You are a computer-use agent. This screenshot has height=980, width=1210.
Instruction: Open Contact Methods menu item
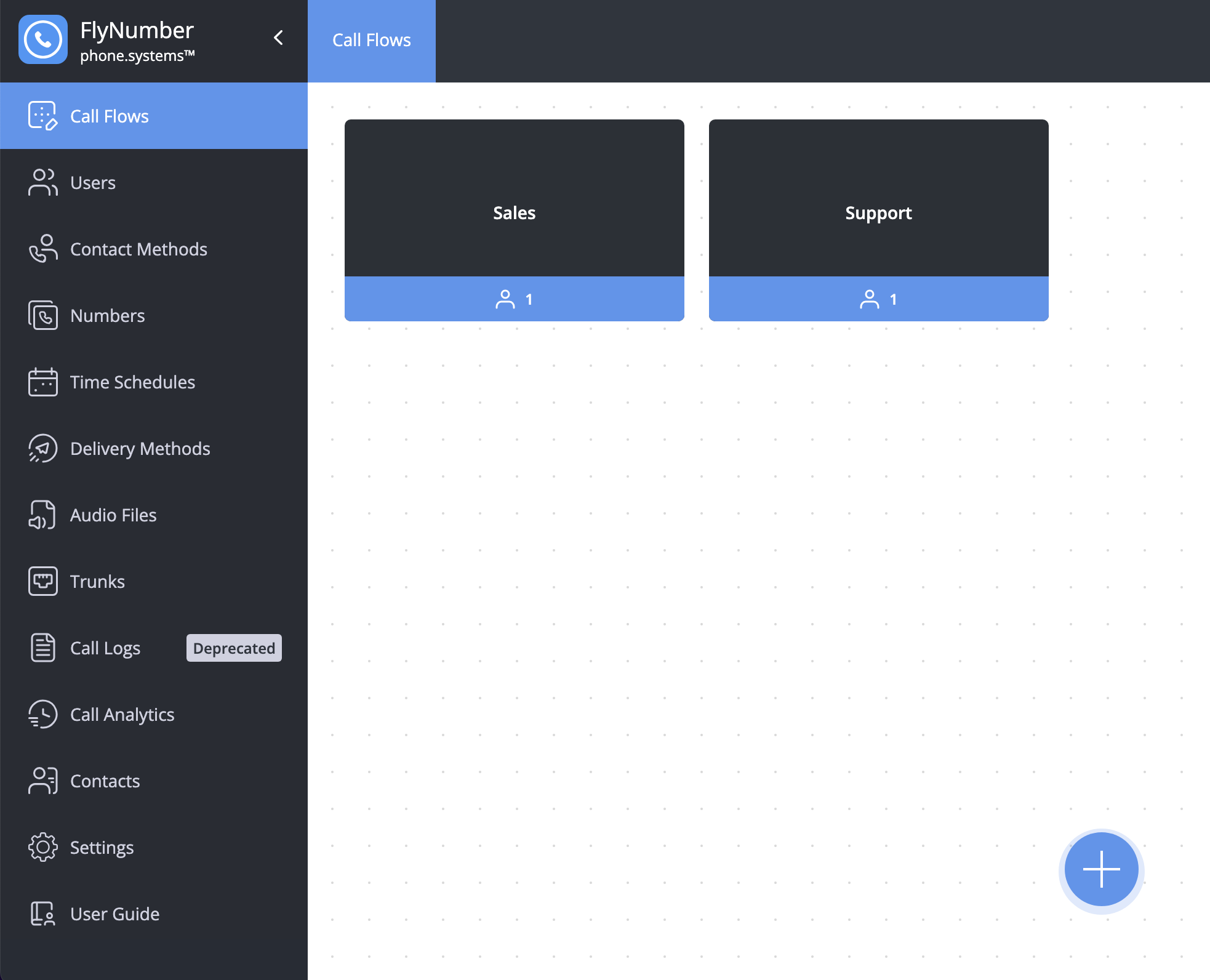coord(154,249)
